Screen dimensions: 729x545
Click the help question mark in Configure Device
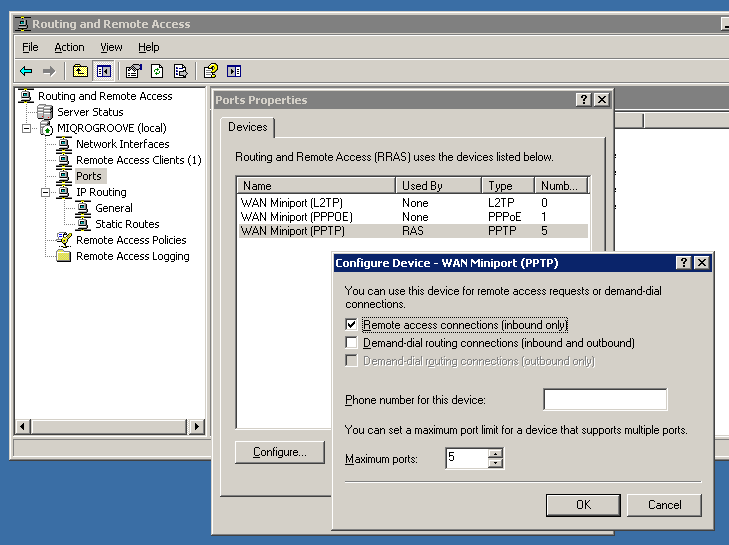pyautogui.click(x=683, y=263)
